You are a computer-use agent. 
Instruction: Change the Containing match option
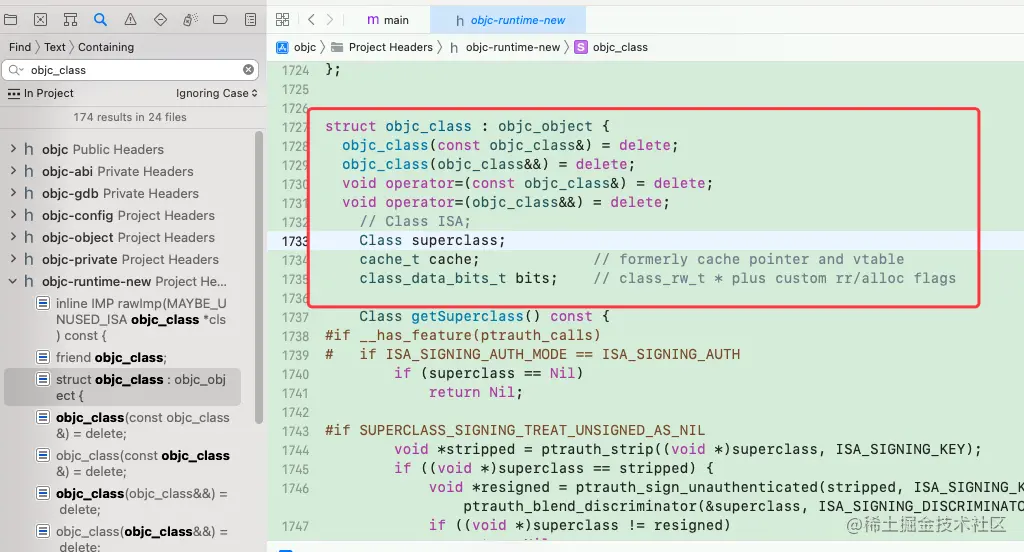click(106, 47)
